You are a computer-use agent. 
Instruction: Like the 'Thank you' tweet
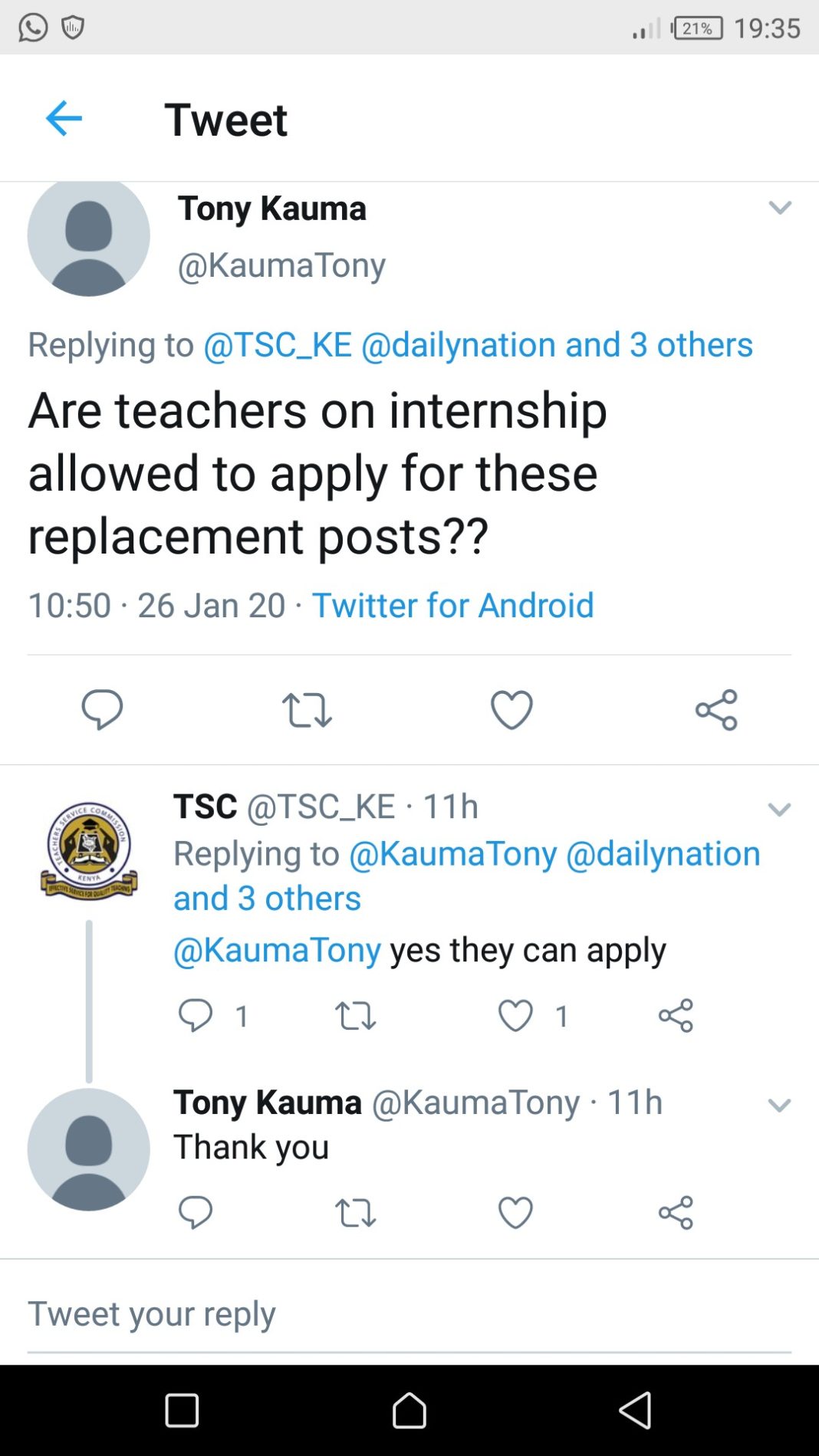515,1213
